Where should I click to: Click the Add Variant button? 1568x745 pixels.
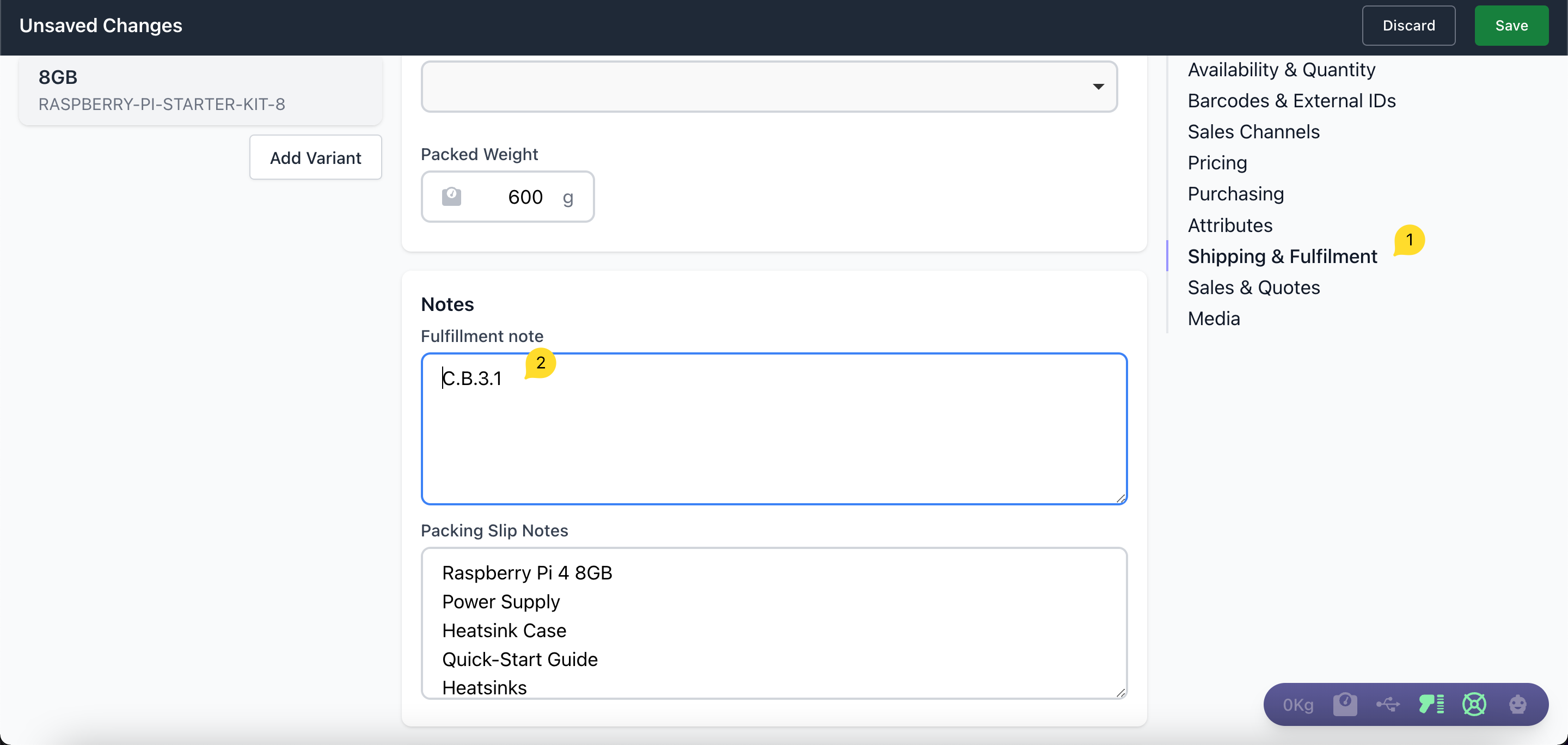click(x=315, y=157)
